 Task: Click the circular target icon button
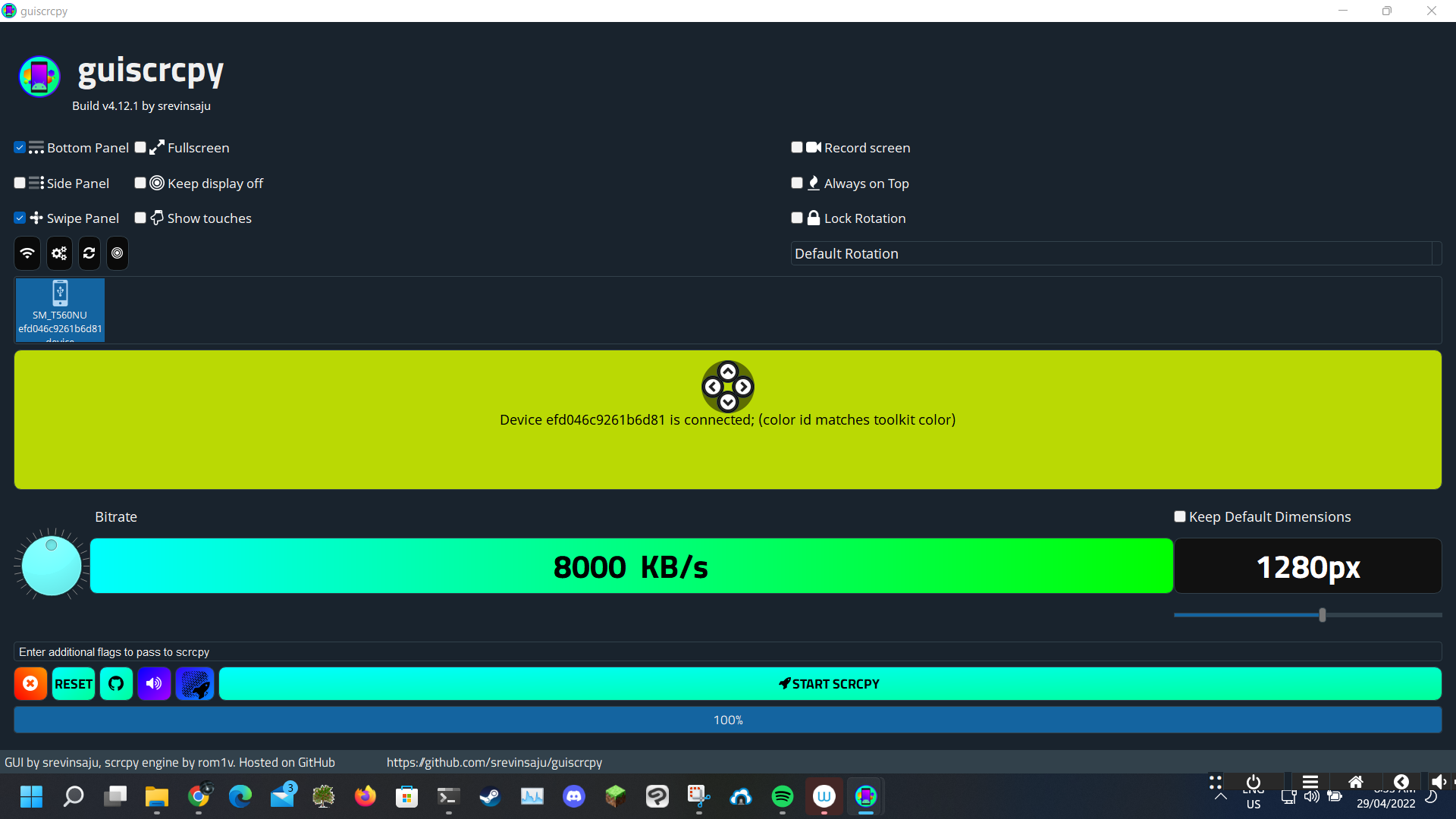coord(118,253)
